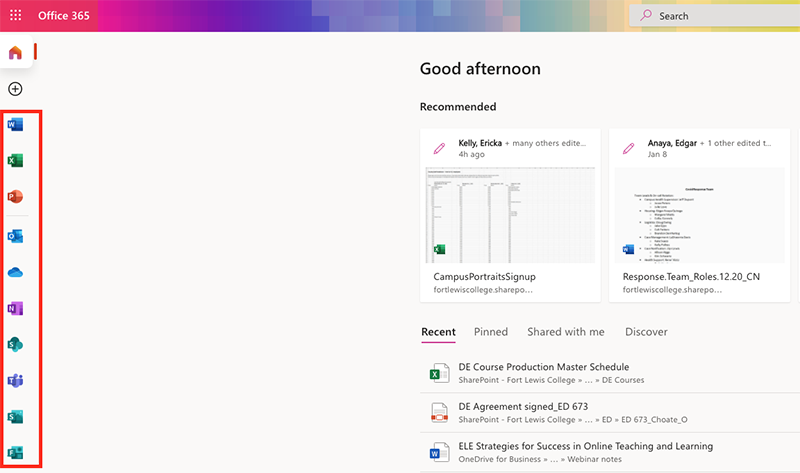Viewport: 800px width, 473px height.
Task: Open the app launcher waffle menu
Action: (15, 16)
